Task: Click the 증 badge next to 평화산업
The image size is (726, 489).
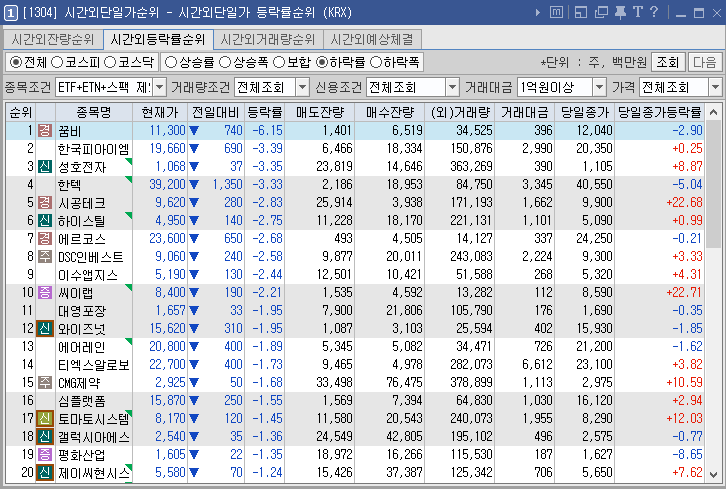Action: coord(45,455)
